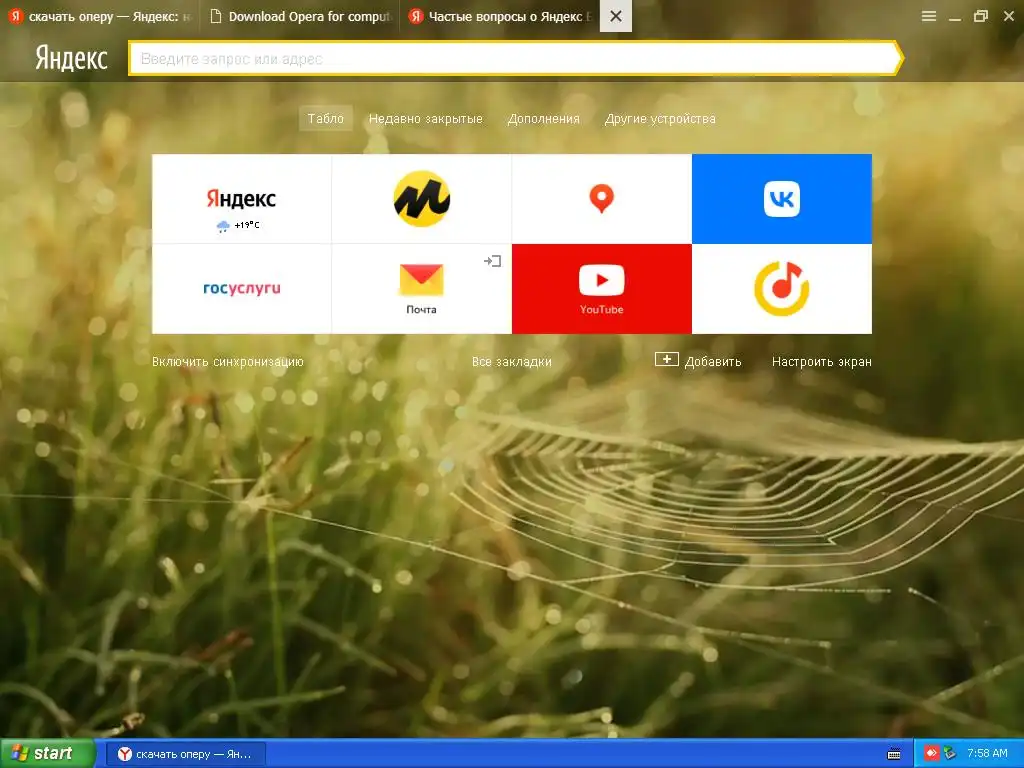Open the Yandex tile with weather

pyautogui.click(x=242, y=199)
